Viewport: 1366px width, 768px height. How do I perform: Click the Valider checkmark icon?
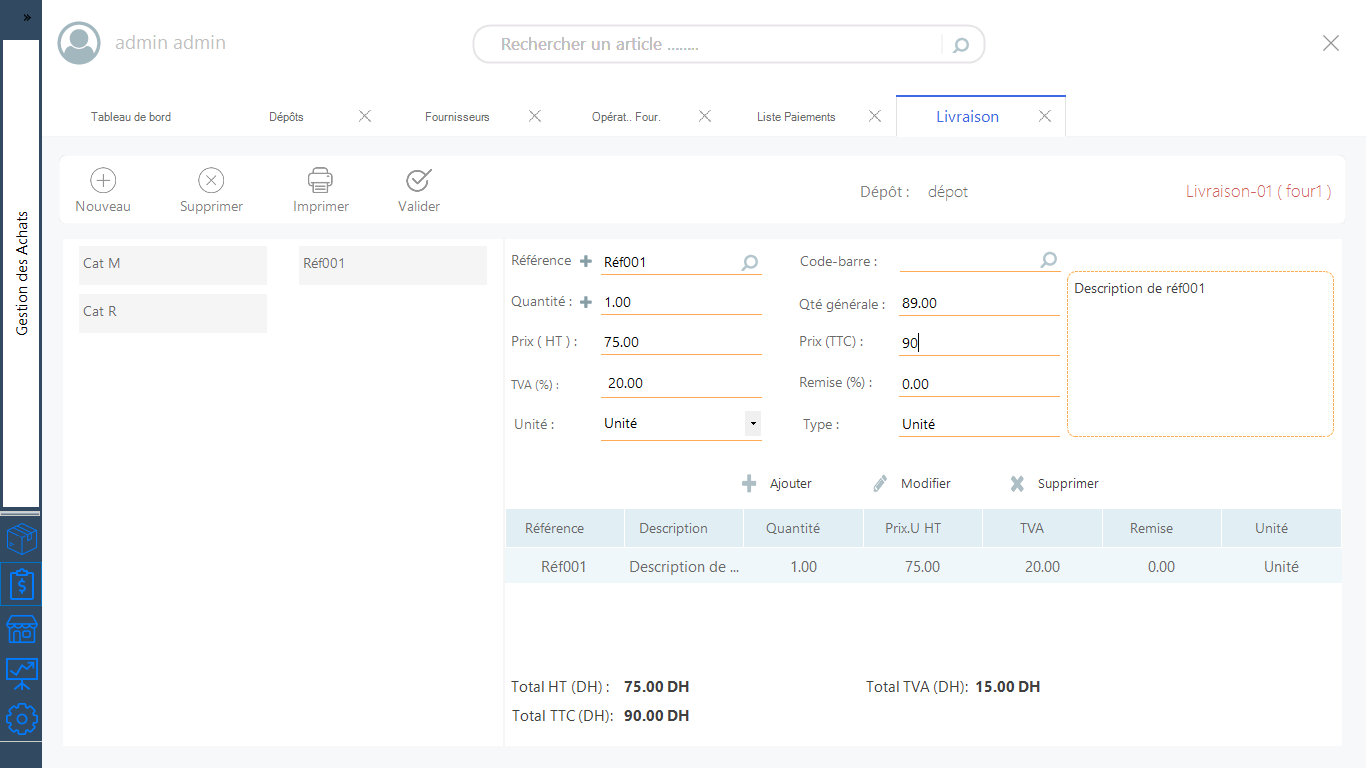click(418, 180)
